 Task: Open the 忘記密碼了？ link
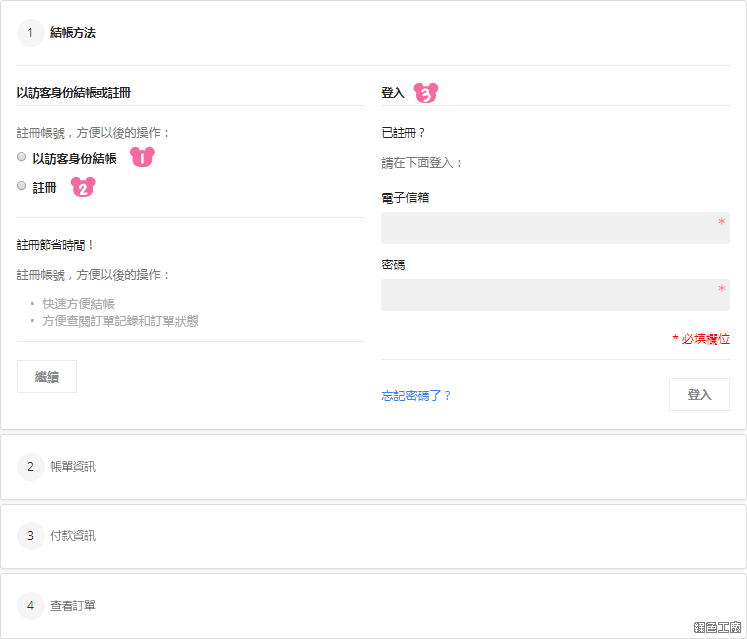tap(416, 396)
